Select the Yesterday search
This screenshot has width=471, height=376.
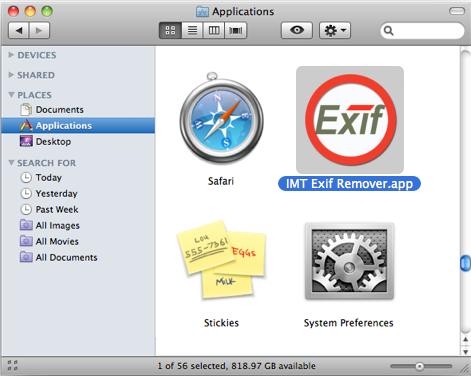click(78, 193)
